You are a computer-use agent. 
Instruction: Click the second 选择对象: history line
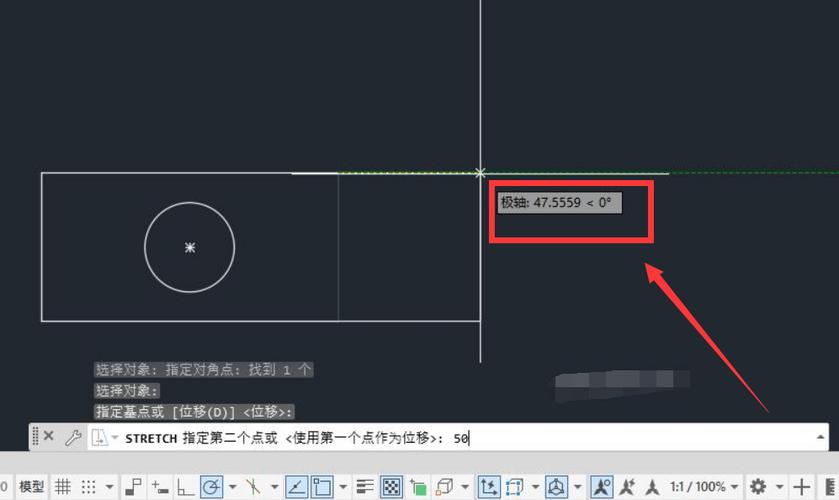pyautogui.click(x=127, y=390)
